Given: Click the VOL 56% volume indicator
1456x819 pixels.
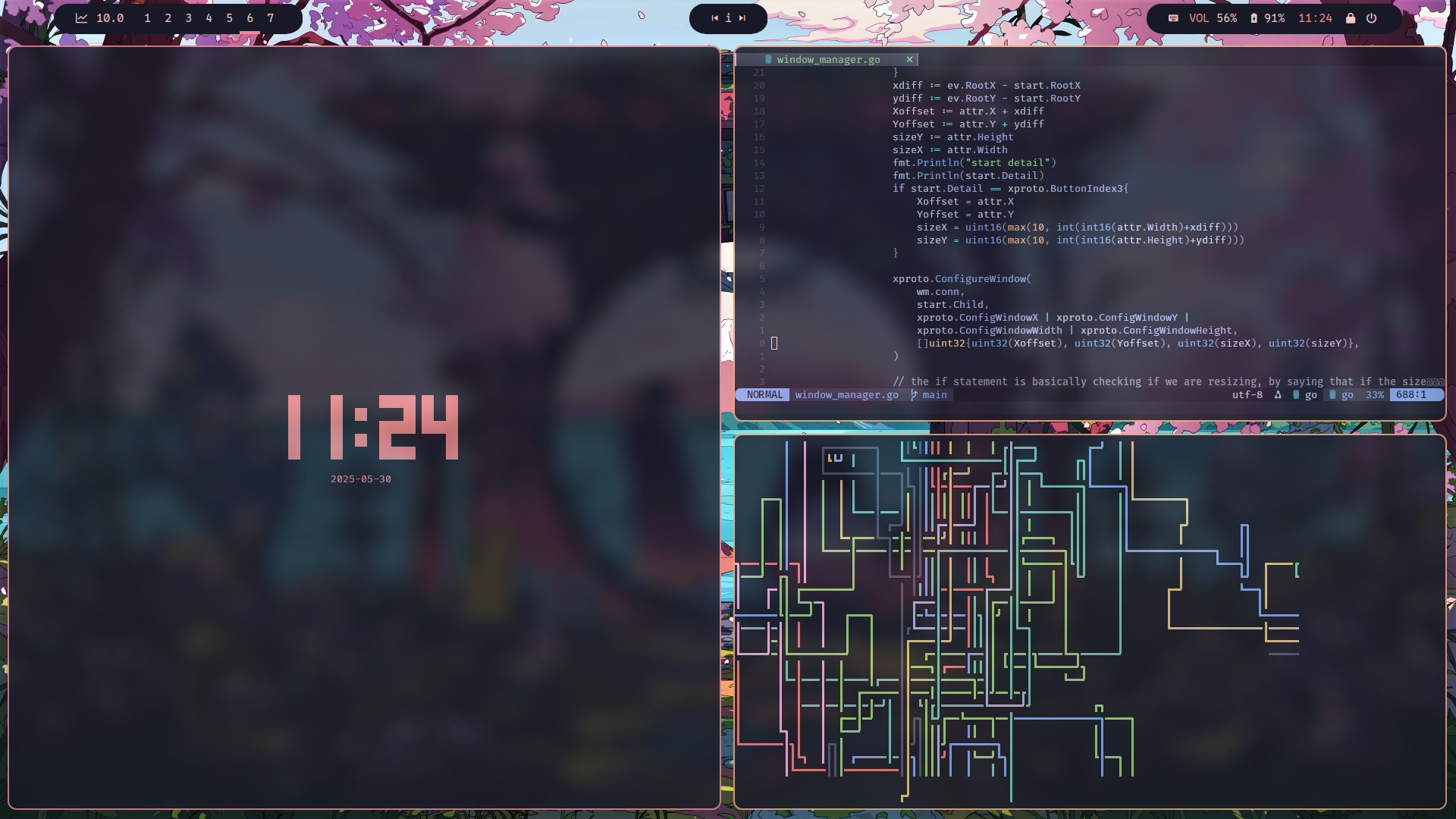Looking at the screenshot, I should click(1213, 18).
